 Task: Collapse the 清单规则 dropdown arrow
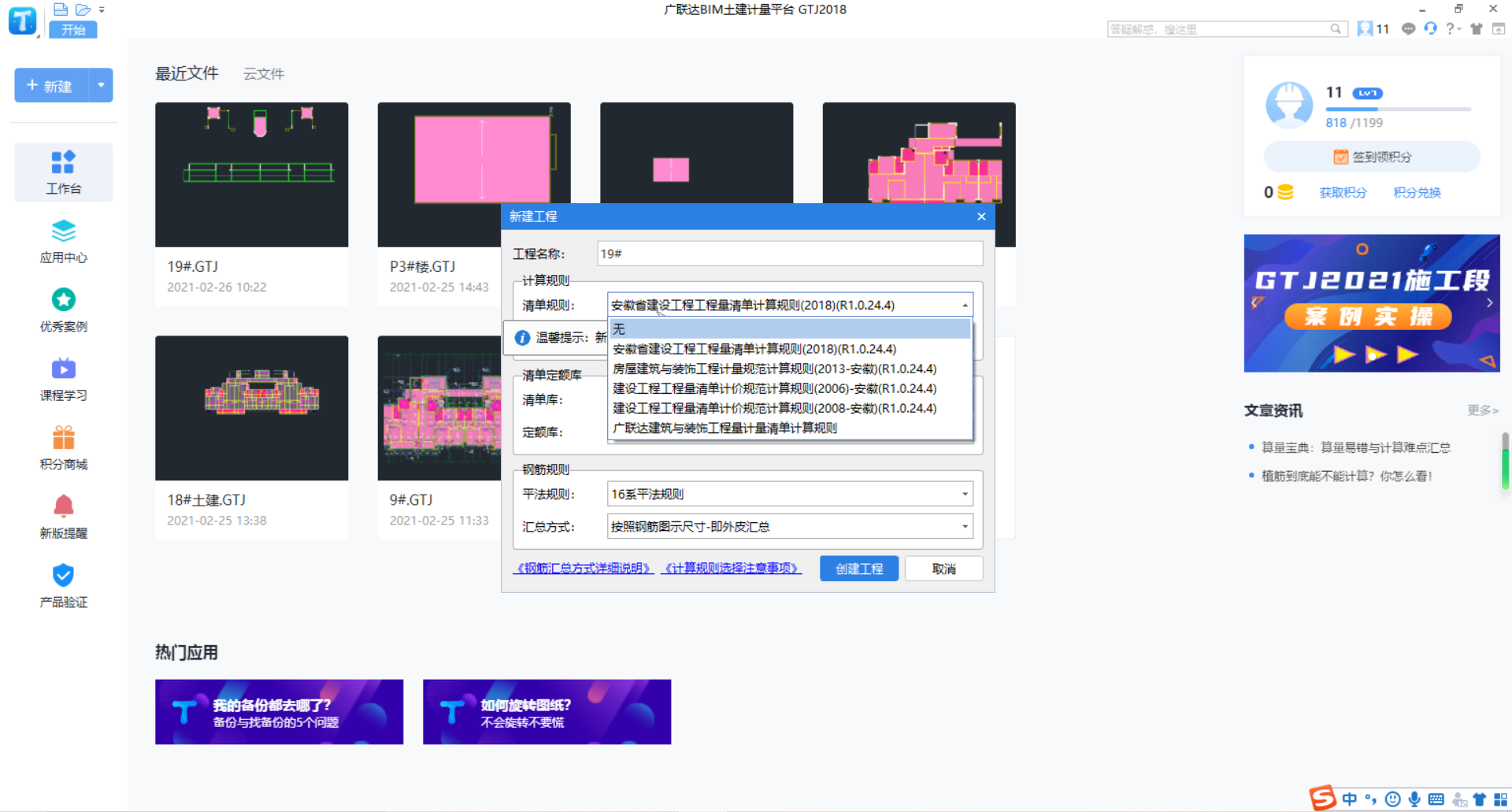965,305
